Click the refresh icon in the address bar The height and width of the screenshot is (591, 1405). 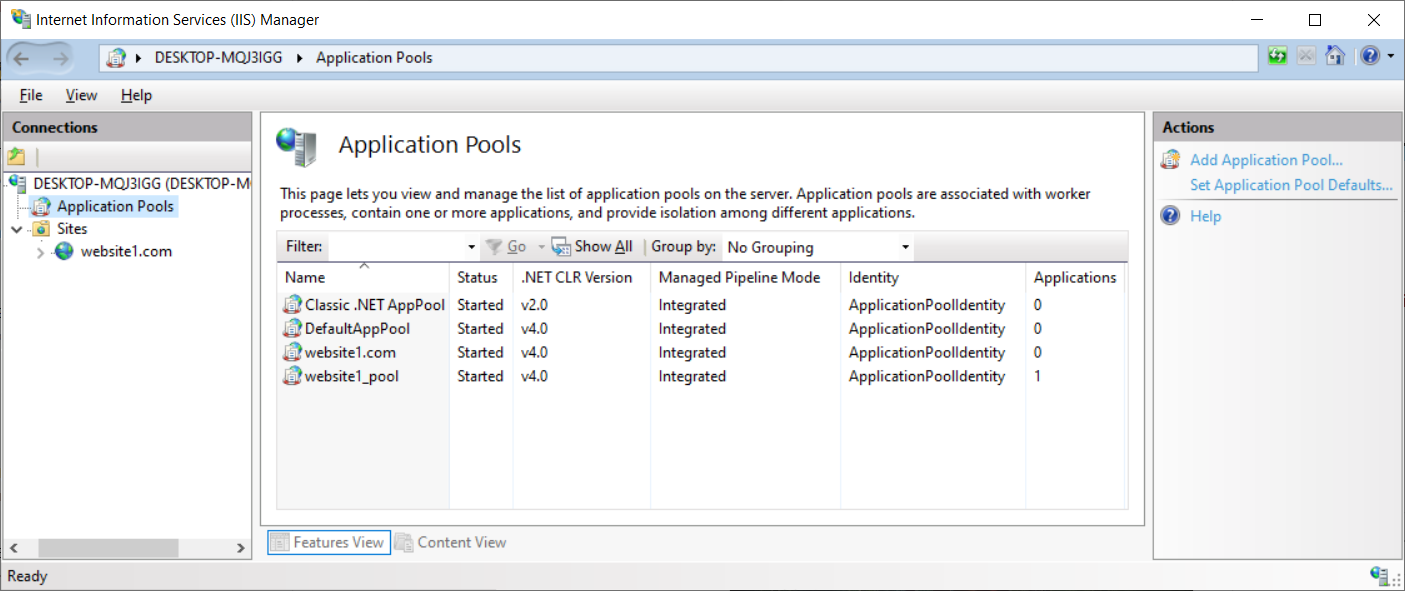point(1277,56)
